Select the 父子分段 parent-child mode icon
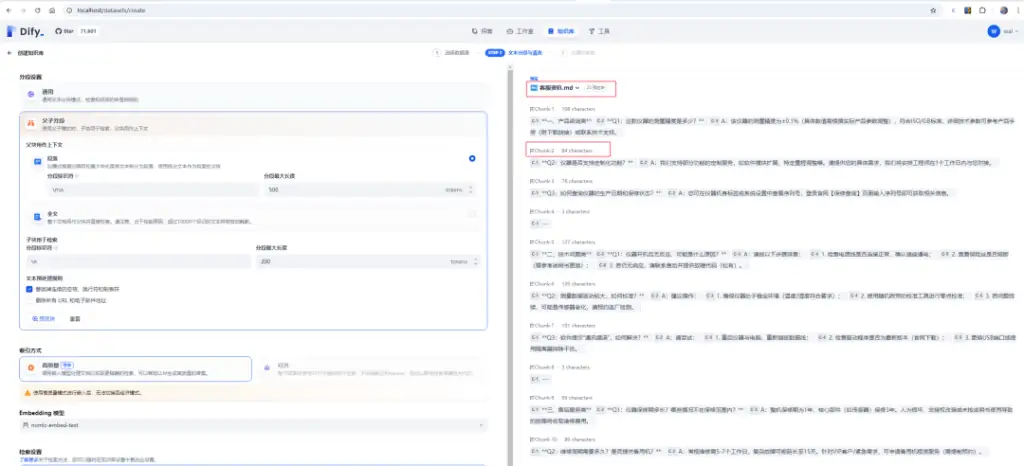Image resolution: width=1024 pixels, height=466 pixels. 30,123
